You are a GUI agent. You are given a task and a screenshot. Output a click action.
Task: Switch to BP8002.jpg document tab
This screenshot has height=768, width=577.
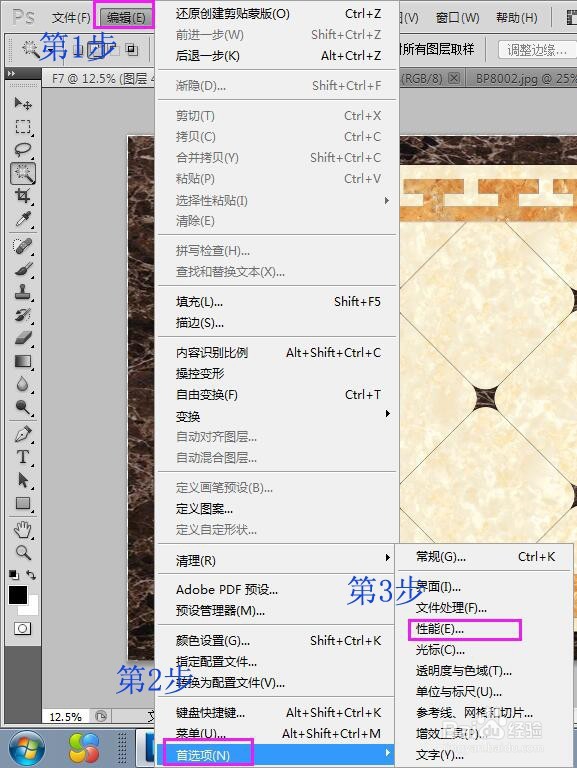[x=522, y=78]
